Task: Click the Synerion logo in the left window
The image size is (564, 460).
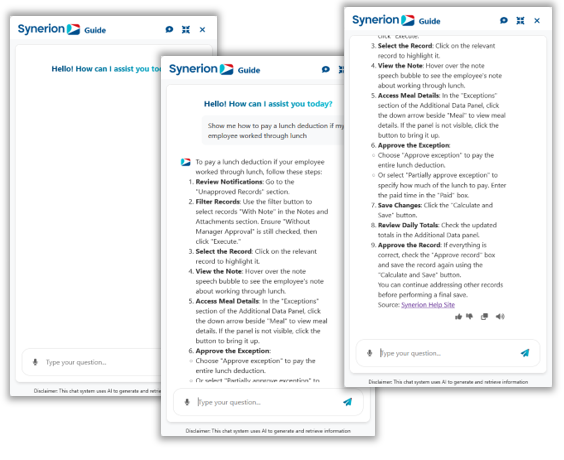Action: pos(49,29)
